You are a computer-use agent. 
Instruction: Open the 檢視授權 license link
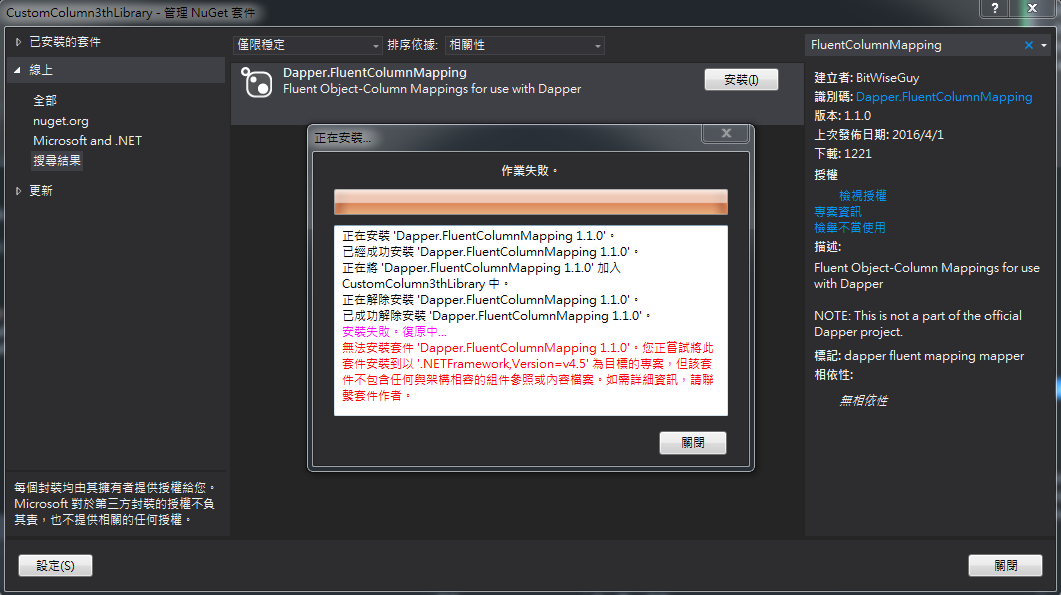point(863,196)
